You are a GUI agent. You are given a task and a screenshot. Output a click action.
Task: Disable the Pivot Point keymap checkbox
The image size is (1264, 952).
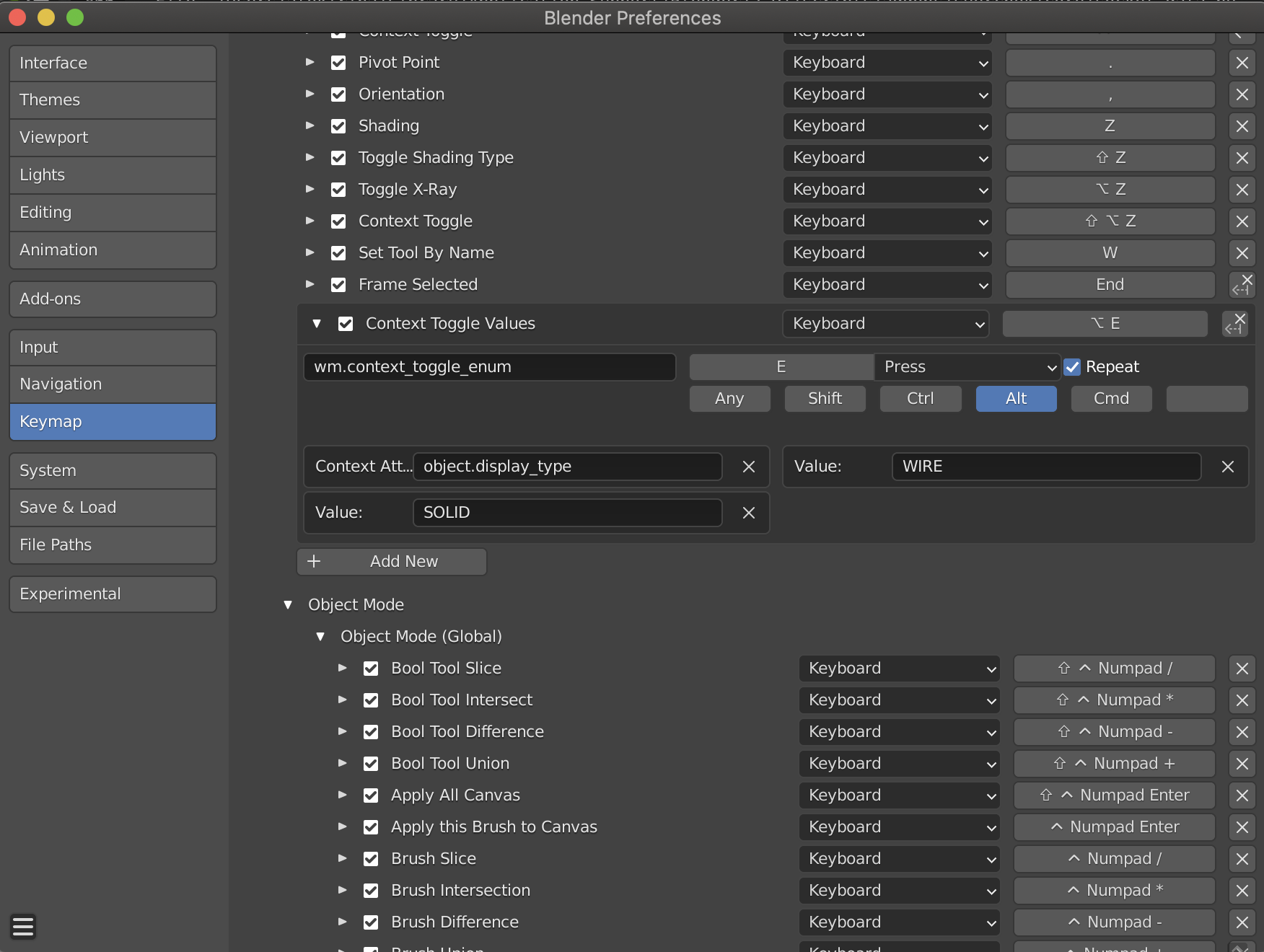(338, 63)
